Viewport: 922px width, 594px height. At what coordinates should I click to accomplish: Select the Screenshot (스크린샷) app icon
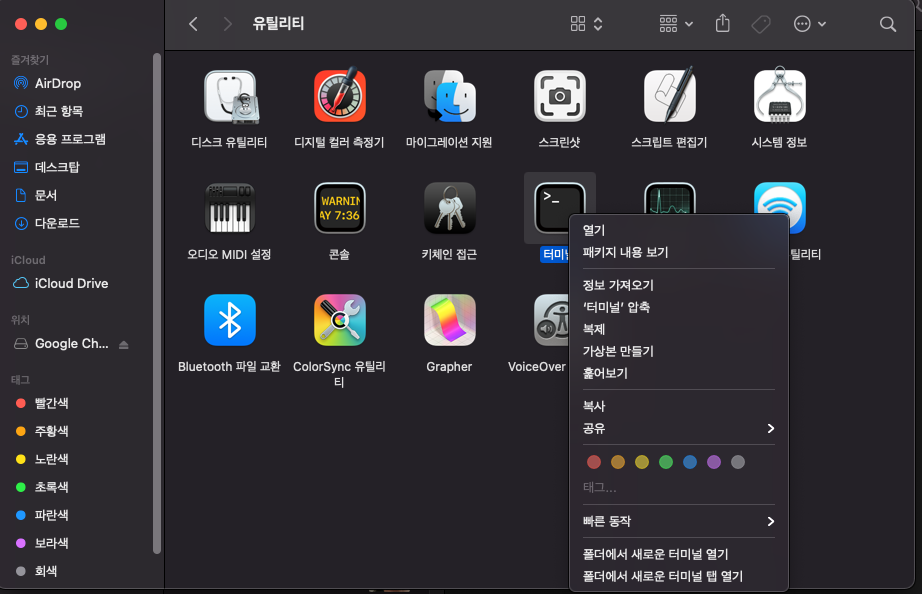[x=560, y=96]
